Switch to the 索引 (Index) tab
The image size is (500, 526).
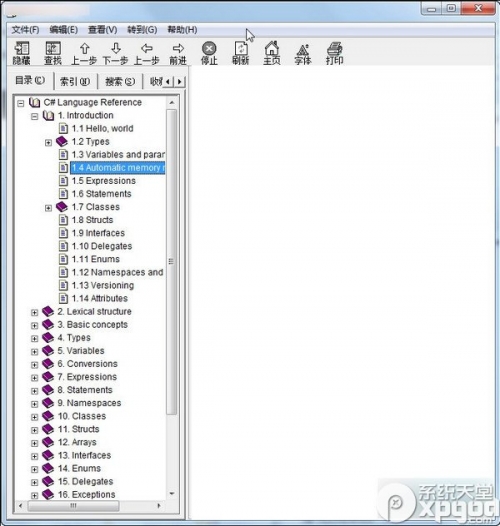pyautogui.click(x=75, y=82)
